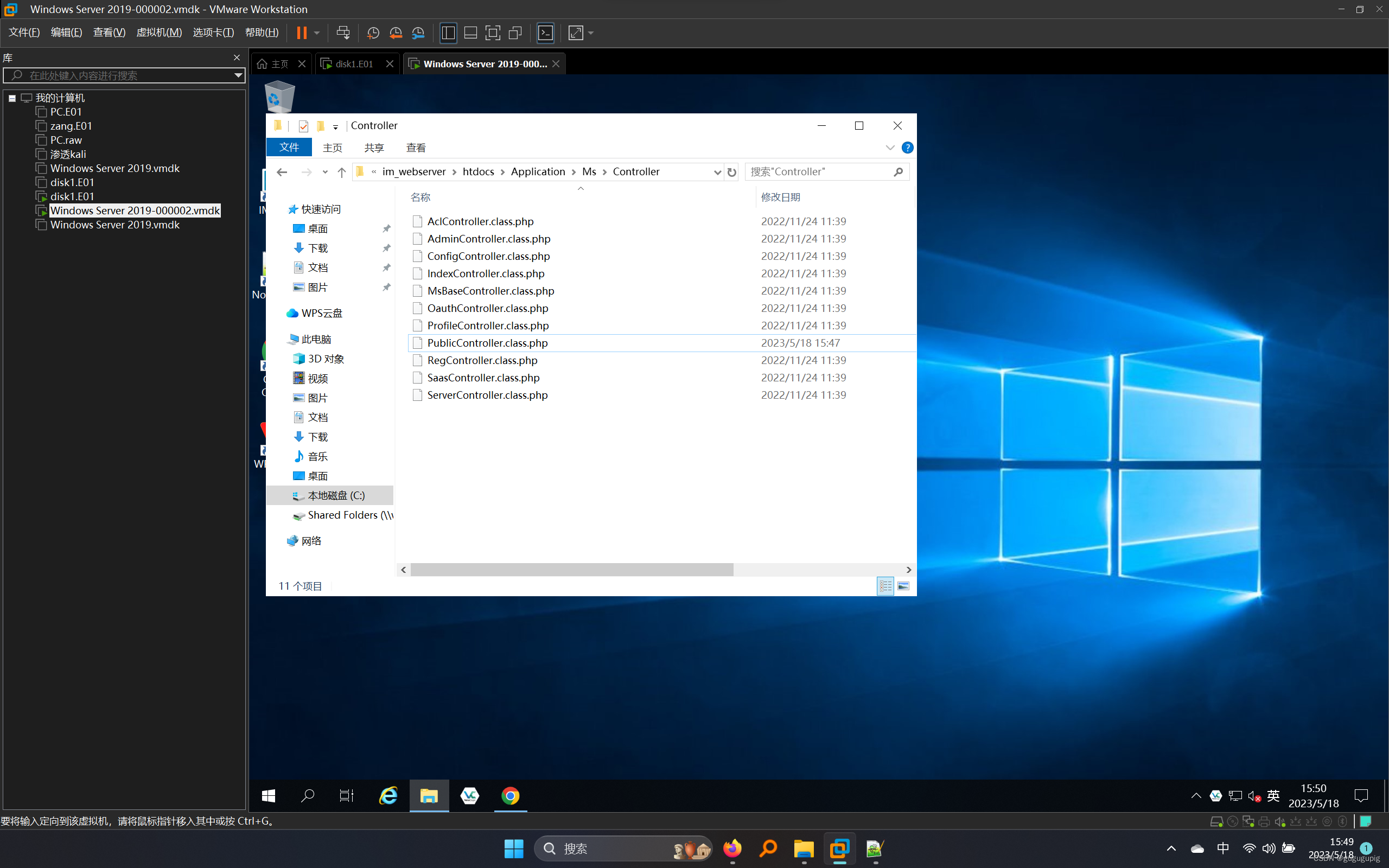The image size is (1389, 868).
Task: Click the horizontal scrollbar in file list
Action: coord(572,570)
